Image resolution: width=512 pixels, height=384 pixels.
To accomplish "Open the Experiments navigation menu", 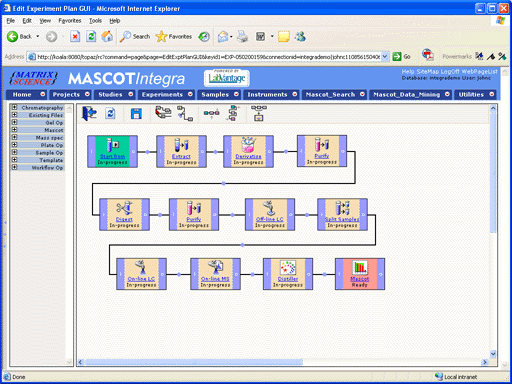I will point(167,95).
